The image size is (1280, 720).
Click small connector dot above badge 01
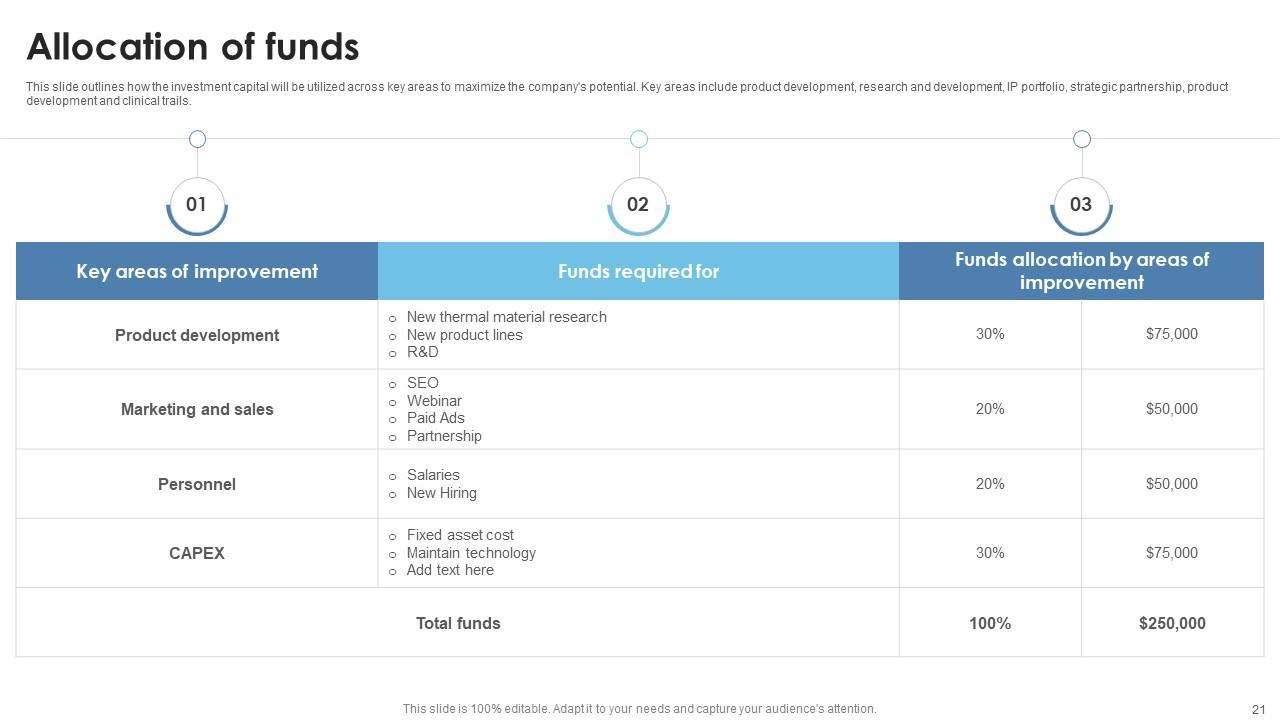pyautogui.click(x=197, y=139)
